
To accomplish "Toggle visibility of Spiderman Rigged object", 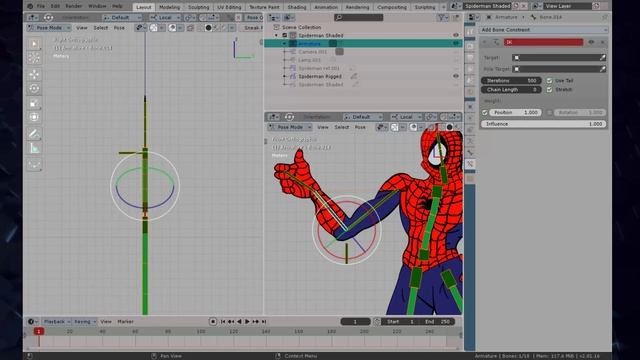I will point(456,76).
